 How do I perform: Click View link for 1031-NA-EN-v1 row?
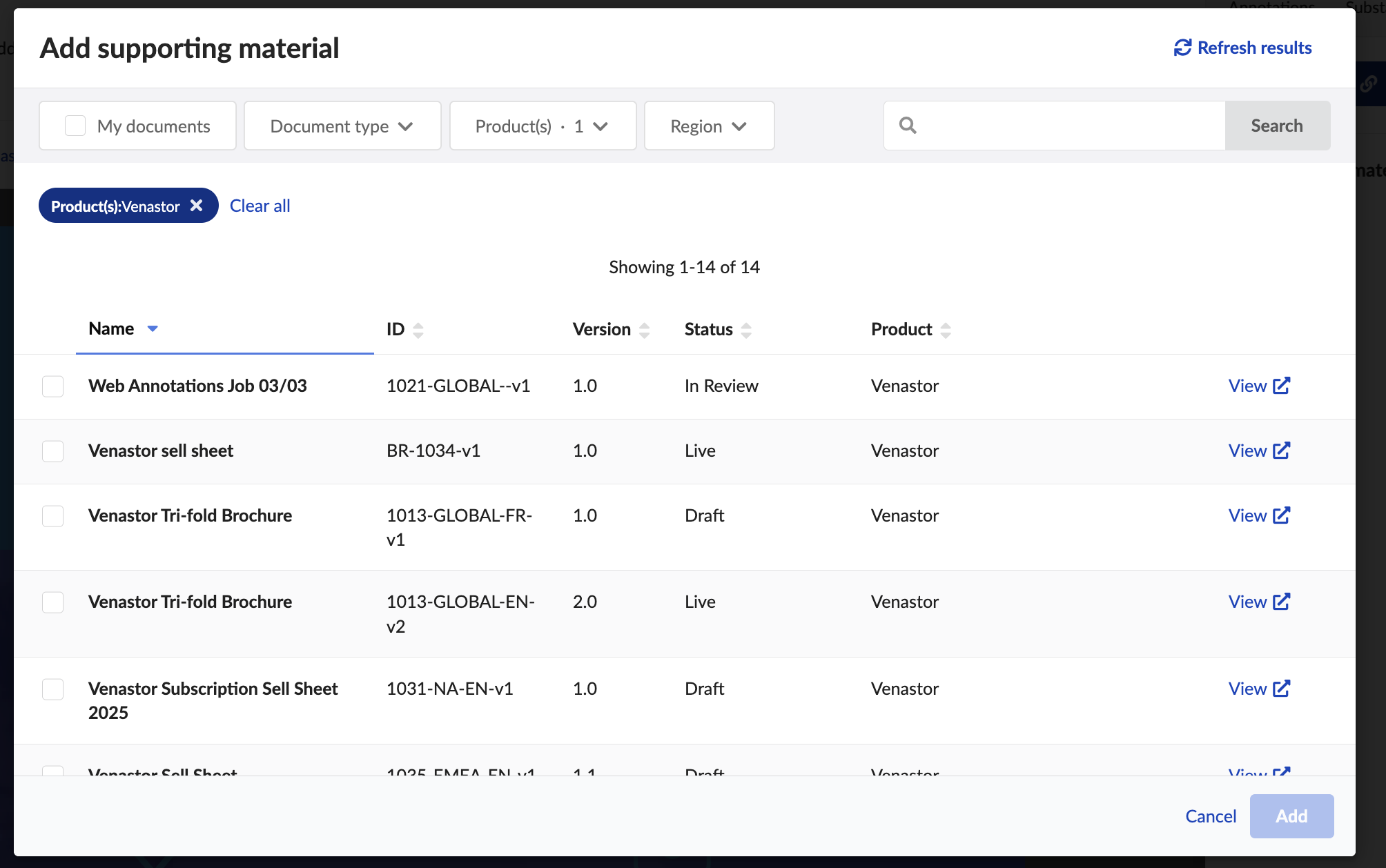click(x=1247, y=689)
